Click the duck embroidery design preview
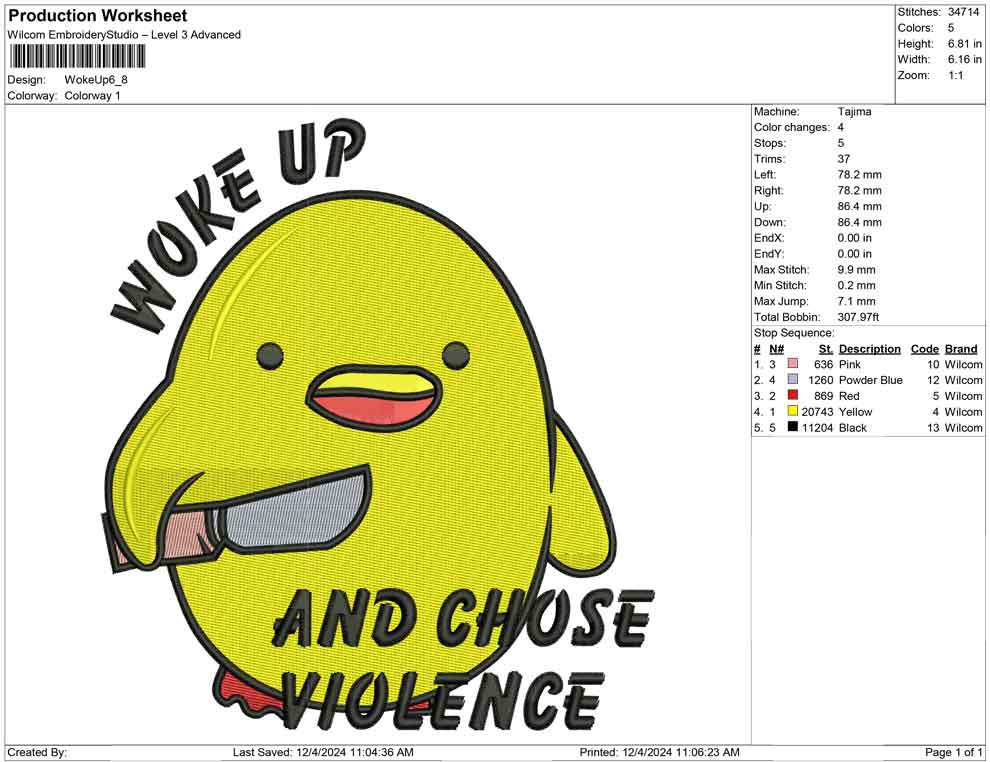The image size is (990, 762). [378, 424]
